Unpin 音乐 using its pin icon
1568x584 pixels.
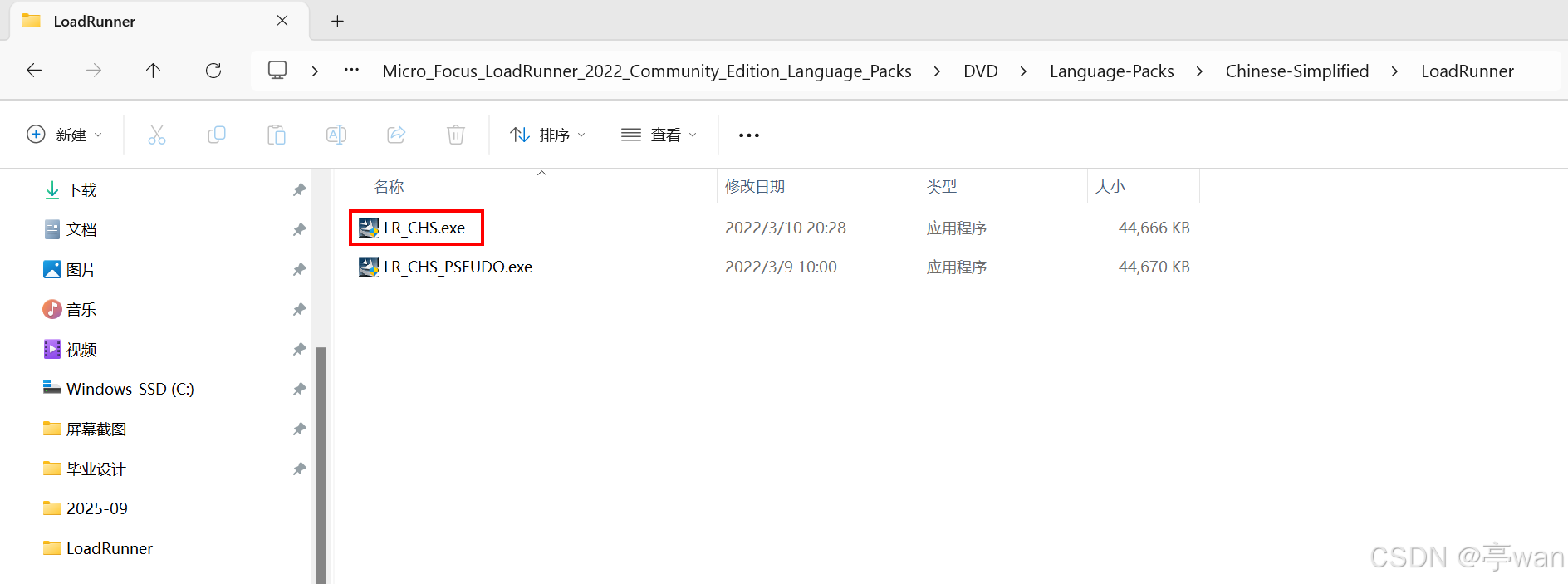coord(299,310)
